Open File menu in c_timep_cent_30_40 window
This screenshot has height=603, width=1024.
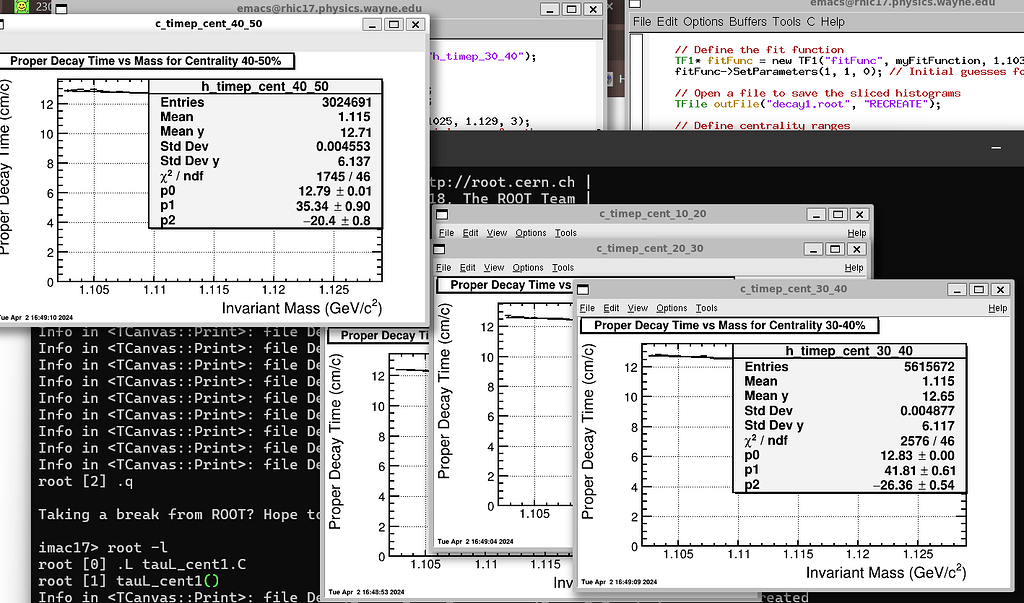click(587, 308)
